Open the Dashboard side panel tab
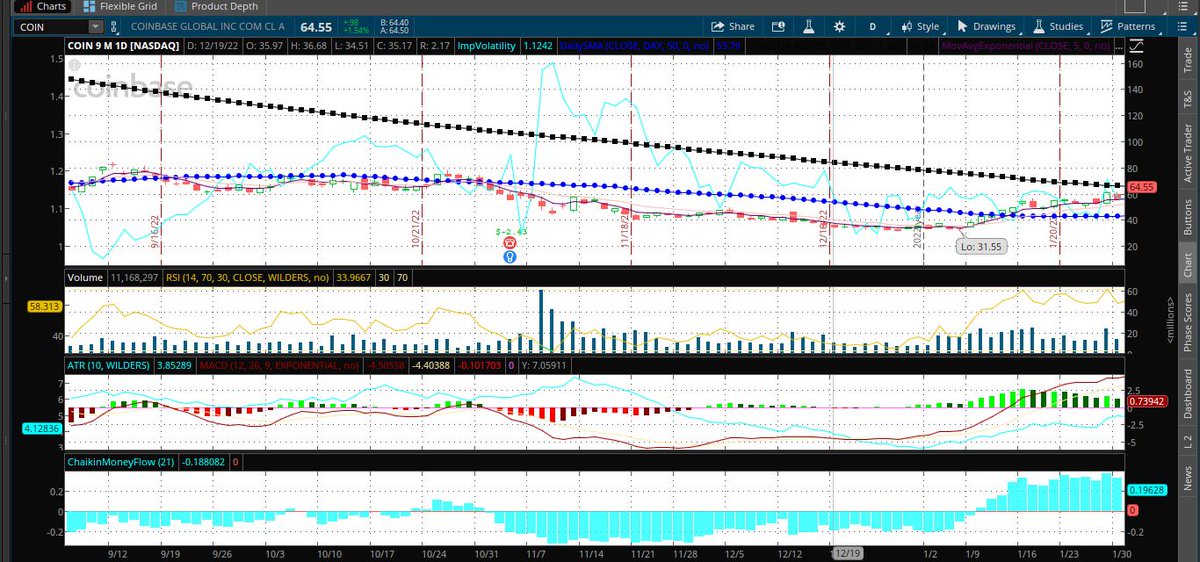Screen dimensions: 1200x562 [x=1188, y=393]
